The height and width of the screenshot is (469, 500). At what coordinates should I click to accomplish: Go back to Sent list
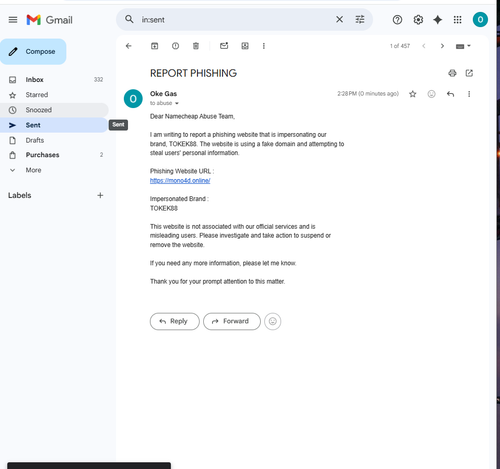pyautogui.click(x=129, y=46)
